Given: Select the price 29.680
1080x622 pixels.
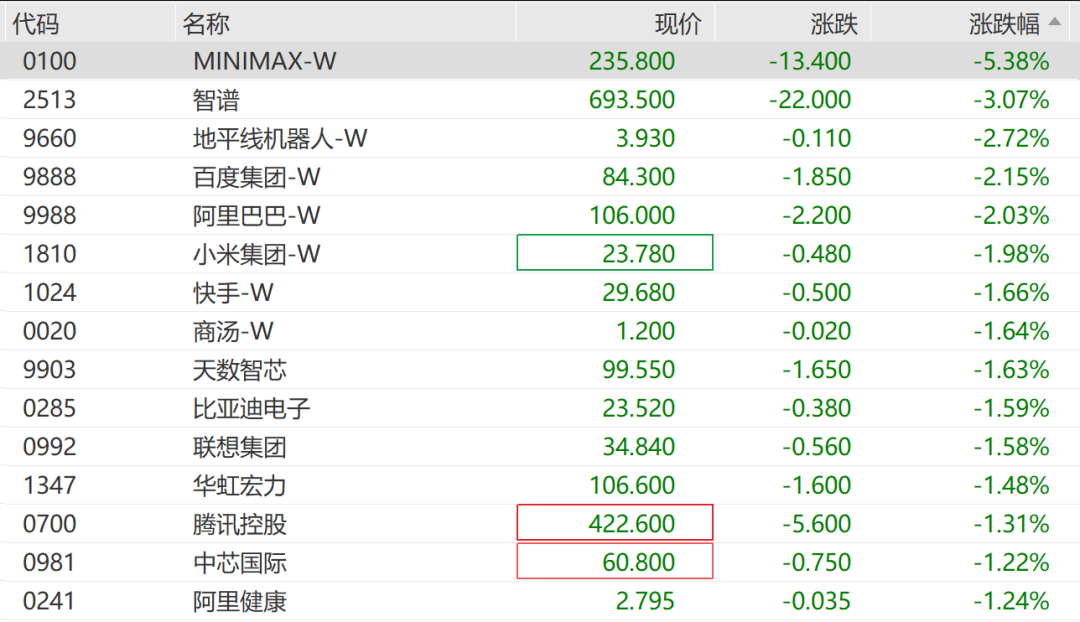Looking at the screenshot, I should [x=638, y=293].
